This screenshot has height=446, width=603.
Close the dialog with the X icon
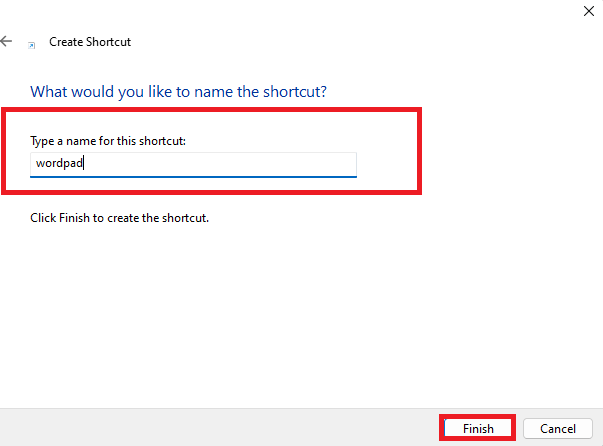pos(588,11)
